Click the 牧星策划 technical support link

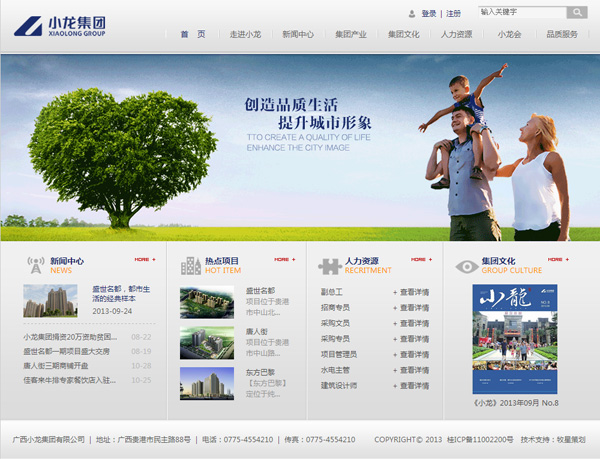(571, 439)
